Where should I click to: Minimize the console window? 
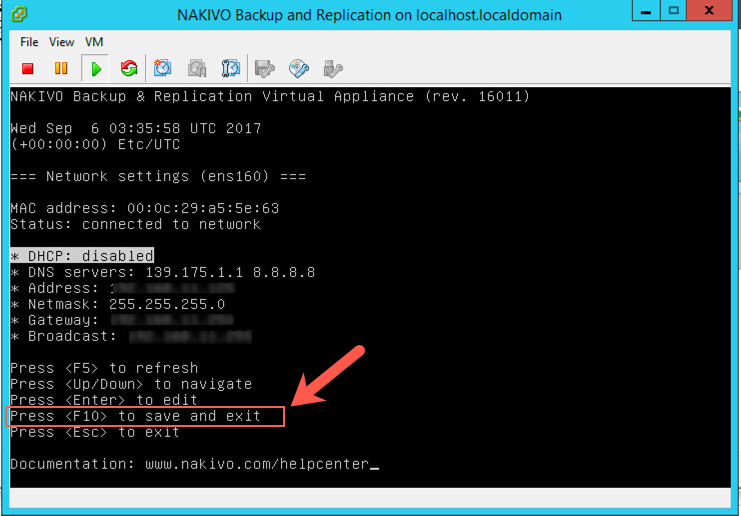646,10
